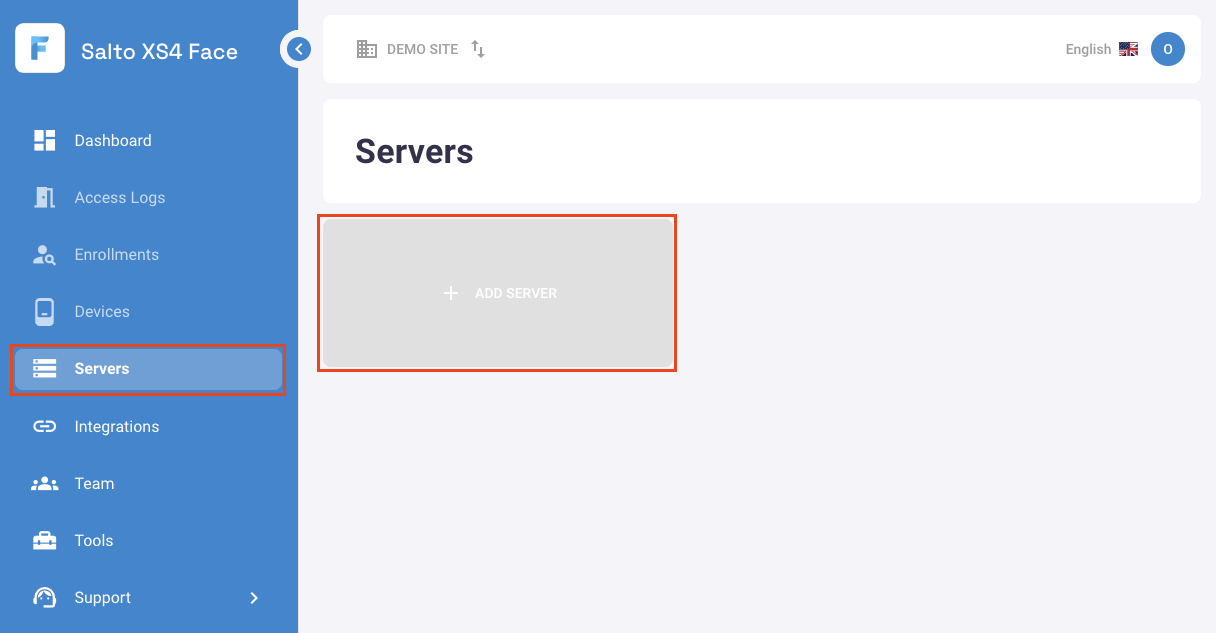Click the Salto XS4 Face logo

pyautogui.click(x=40, y=48)
